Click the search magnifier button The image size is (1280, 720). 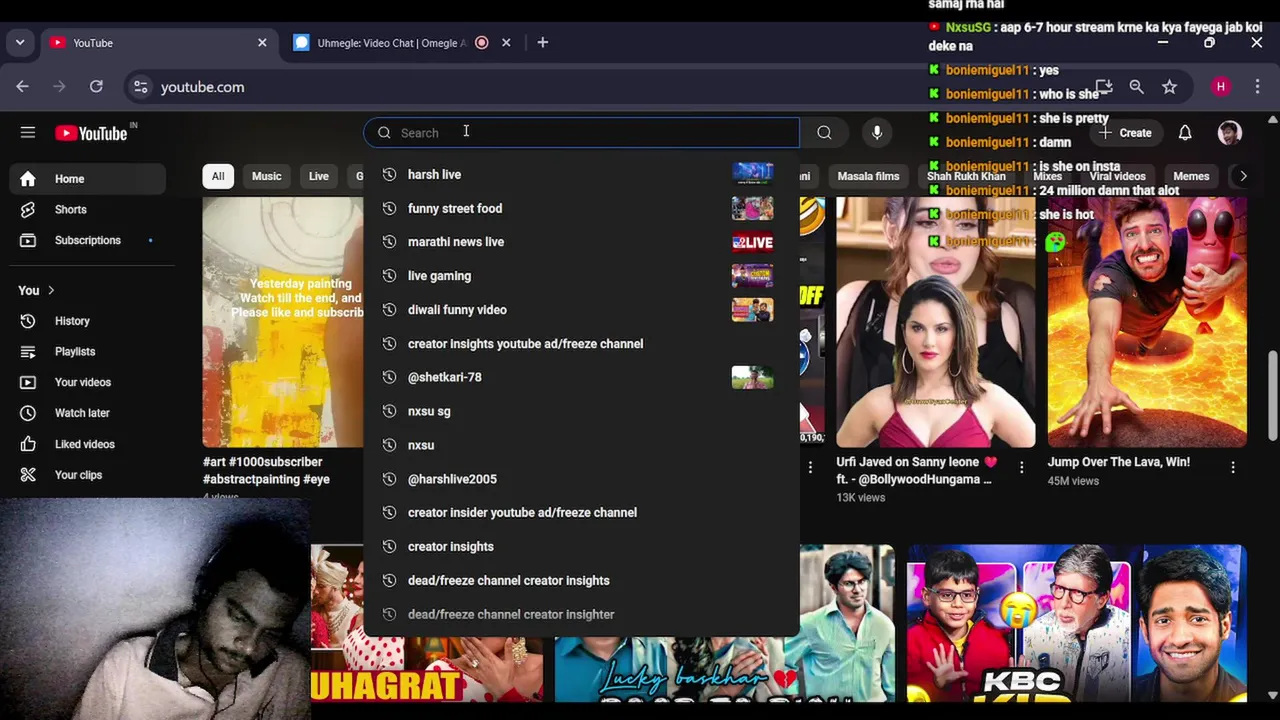pyautogui.click(x=824, y=133)
